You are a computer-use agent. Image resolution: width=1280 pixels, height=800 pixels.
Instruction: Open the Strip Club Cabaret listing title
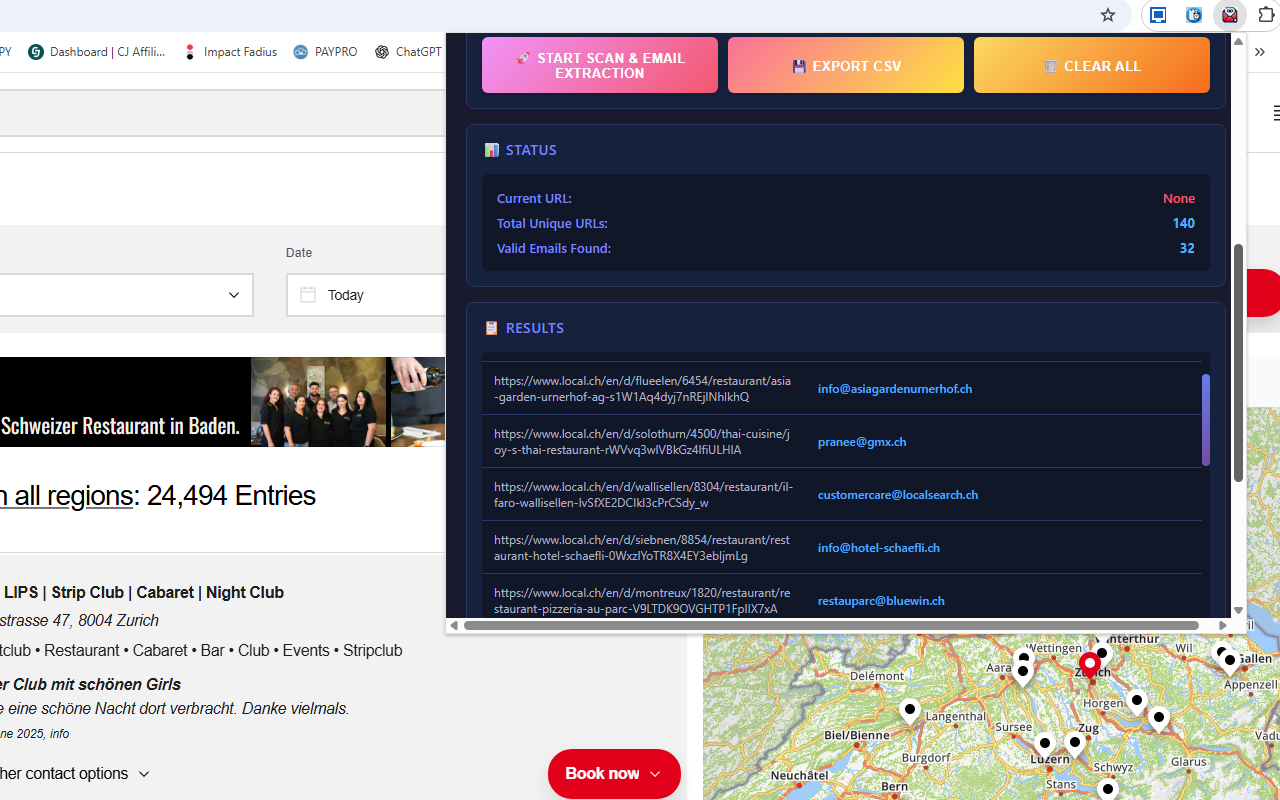142,592
